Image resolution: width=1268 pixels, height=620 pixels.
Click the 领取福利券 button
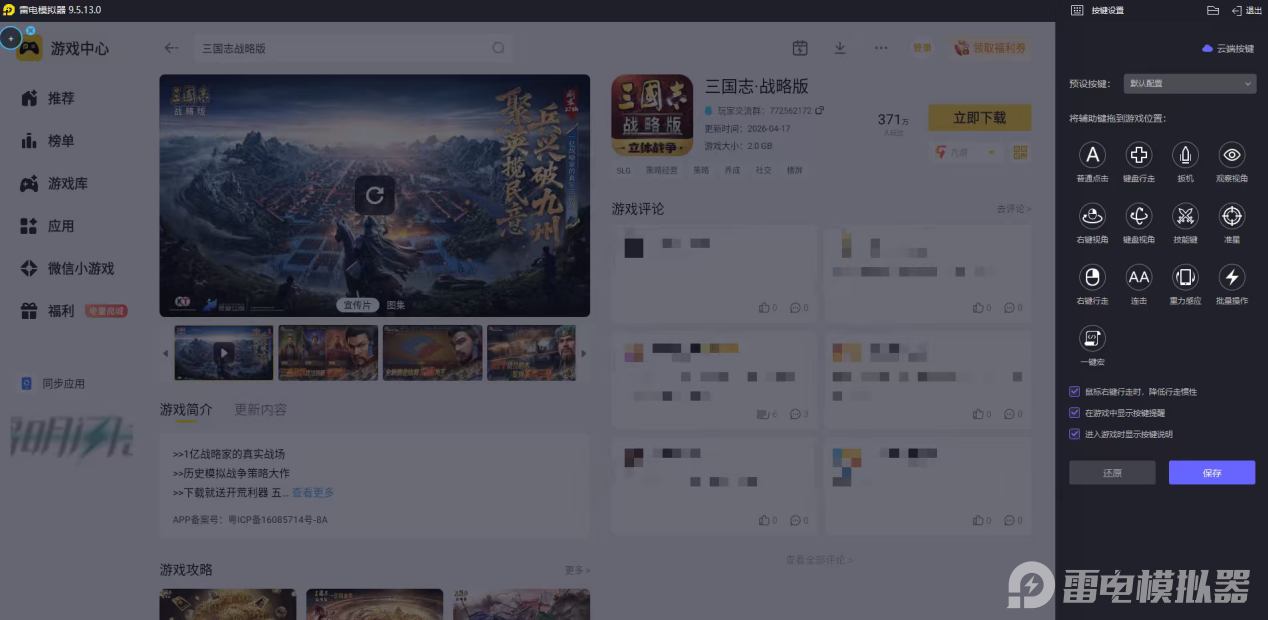990,47
